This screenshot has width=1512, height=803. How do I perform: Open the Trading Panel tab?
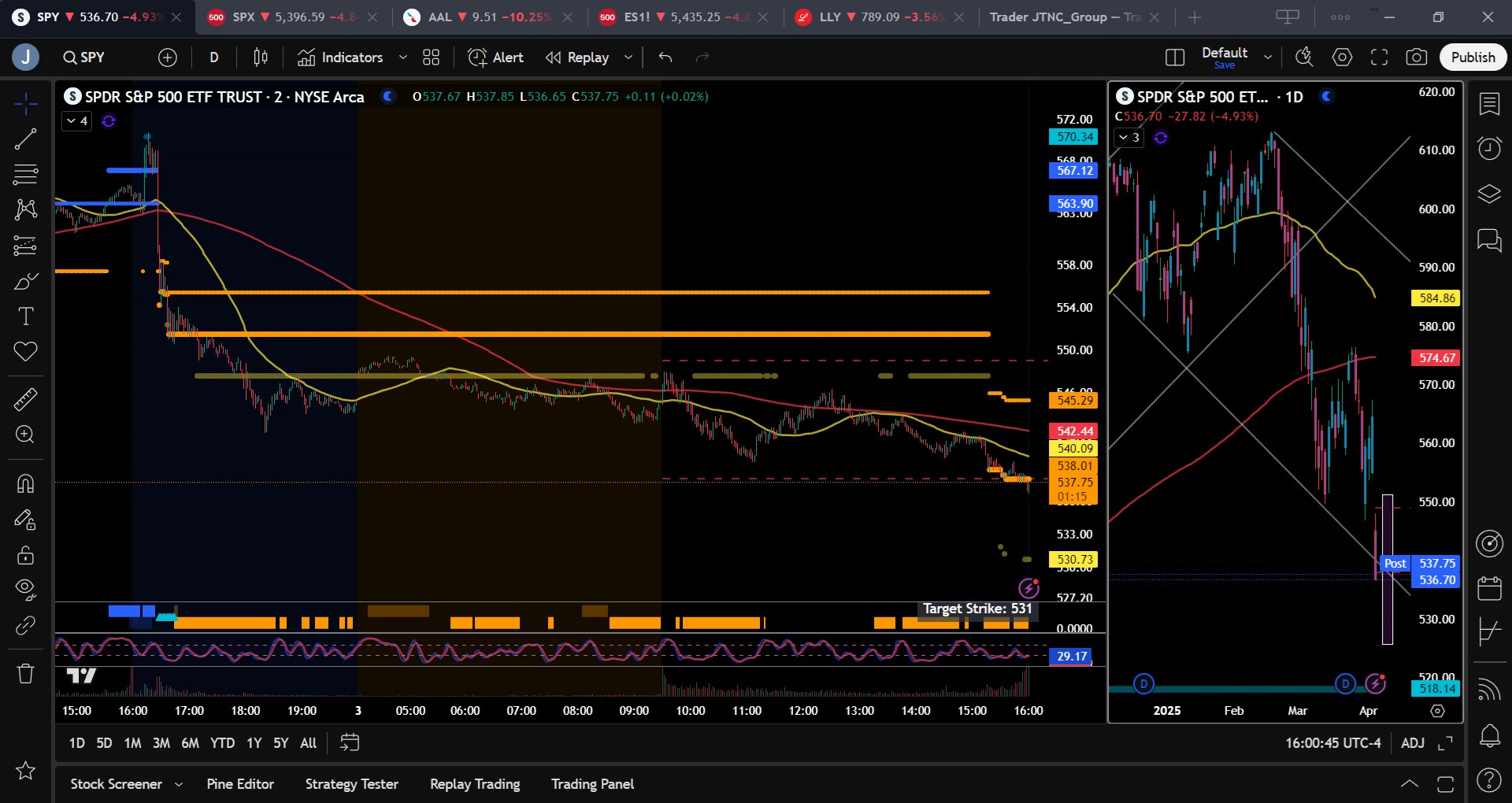click(592, 784)
